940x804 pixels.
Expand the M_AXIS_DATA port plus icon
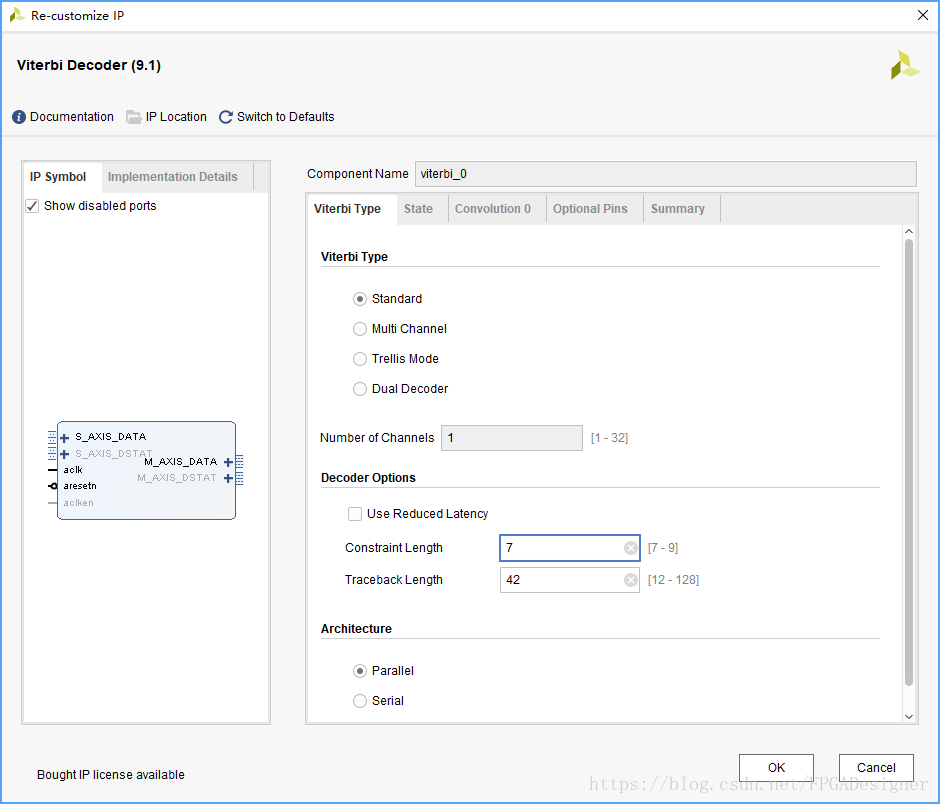click(x=228, y=462)
